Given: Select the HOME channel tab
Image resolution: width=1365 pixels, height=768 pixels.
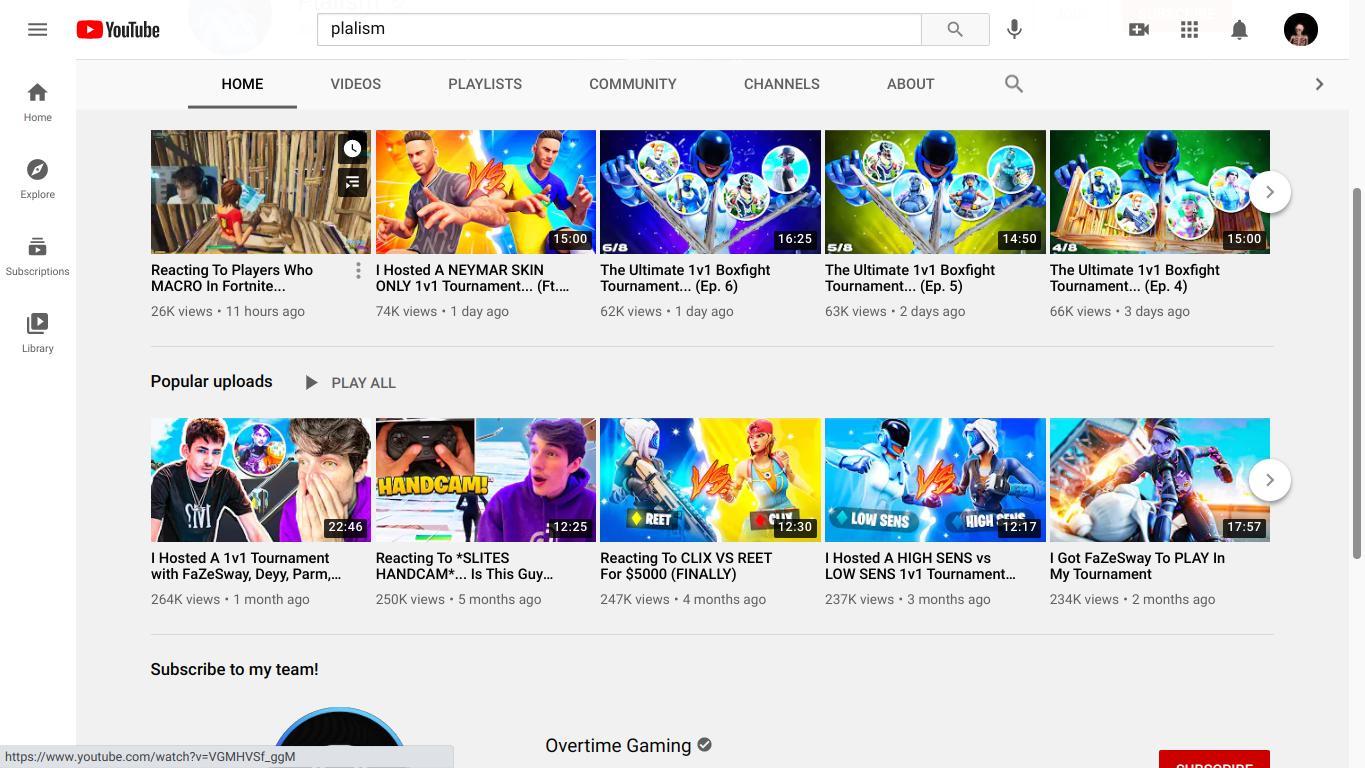Looking at the screenshot, I should click(242, 84).
